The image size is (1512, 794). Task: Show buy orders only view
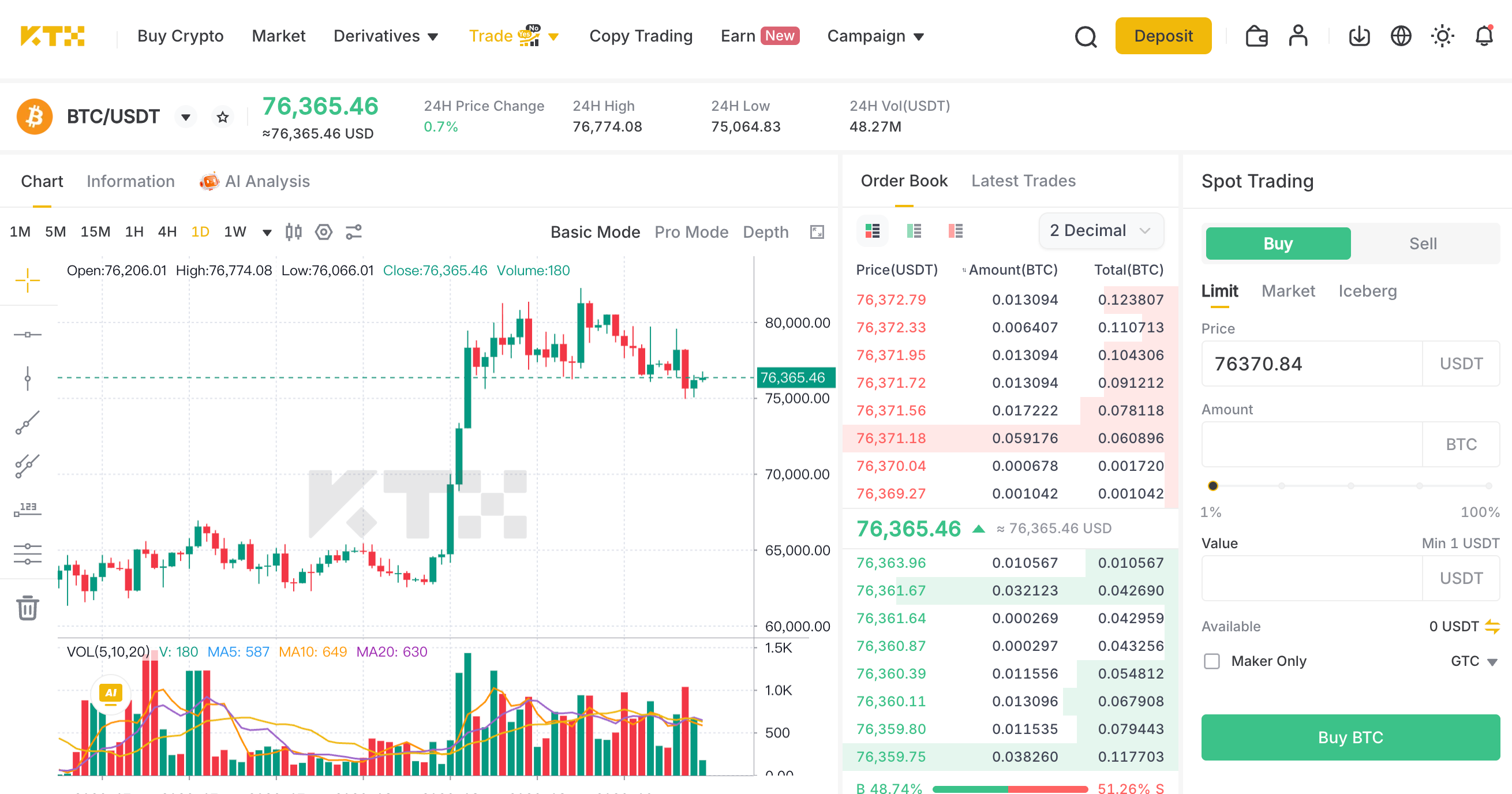coord(914,231)
